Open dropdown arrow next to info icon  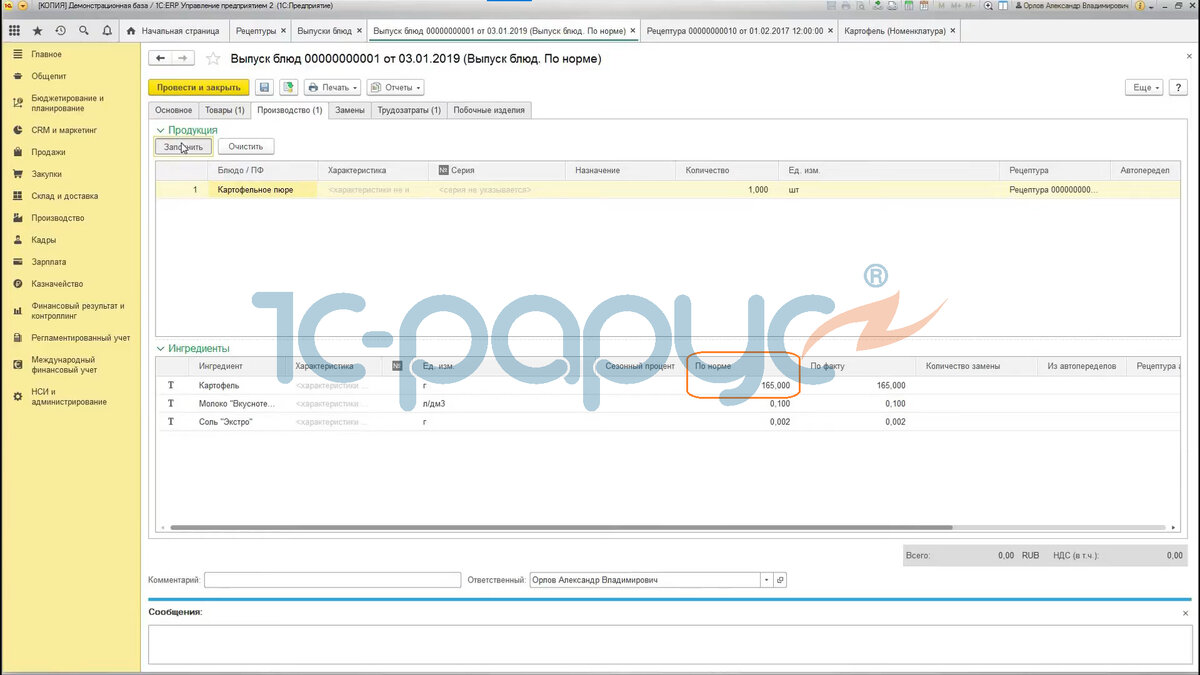tap(1151, 7)
